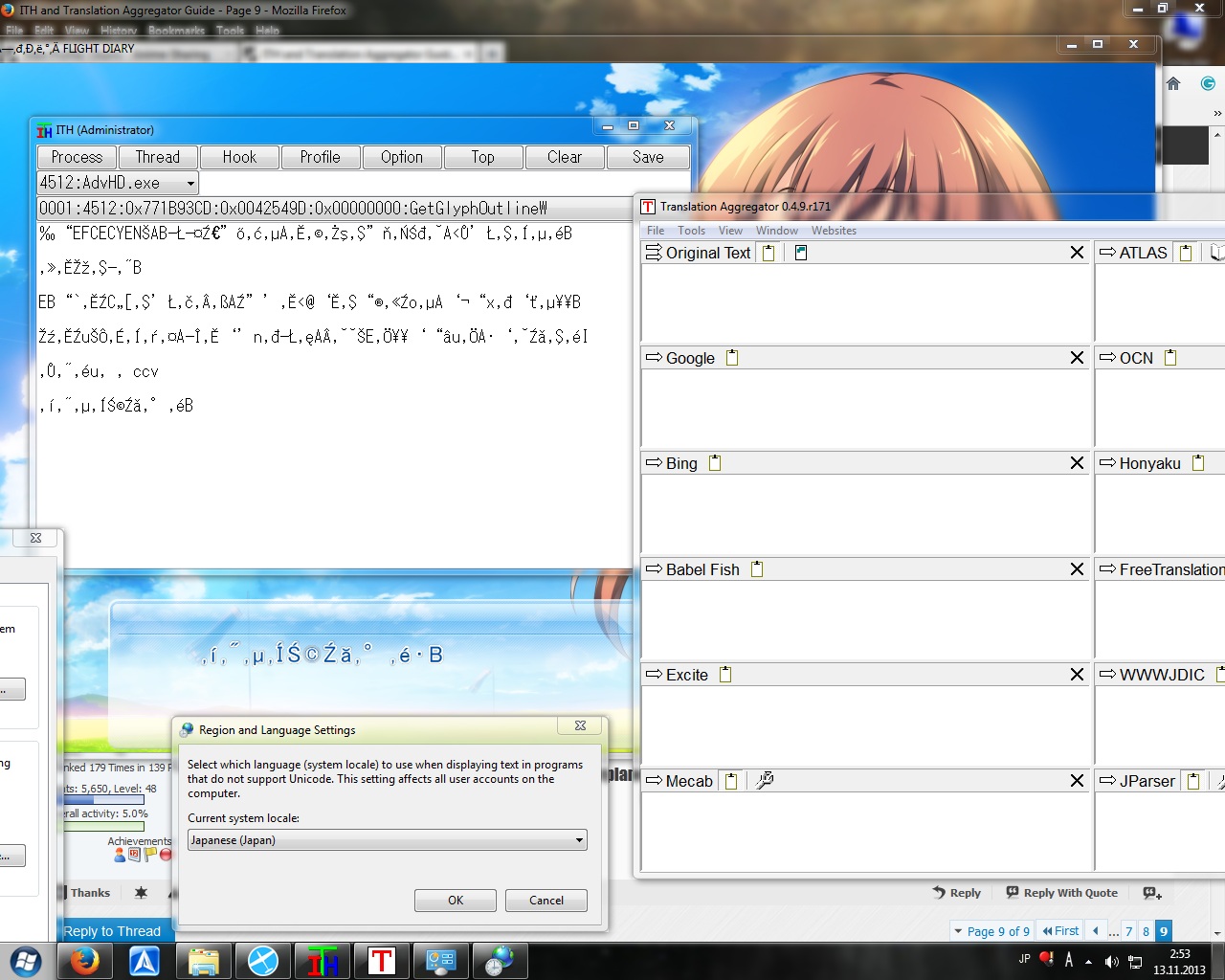Click the Profile button in ITH
Screen dimensions: 1225x980
[321, 157]
